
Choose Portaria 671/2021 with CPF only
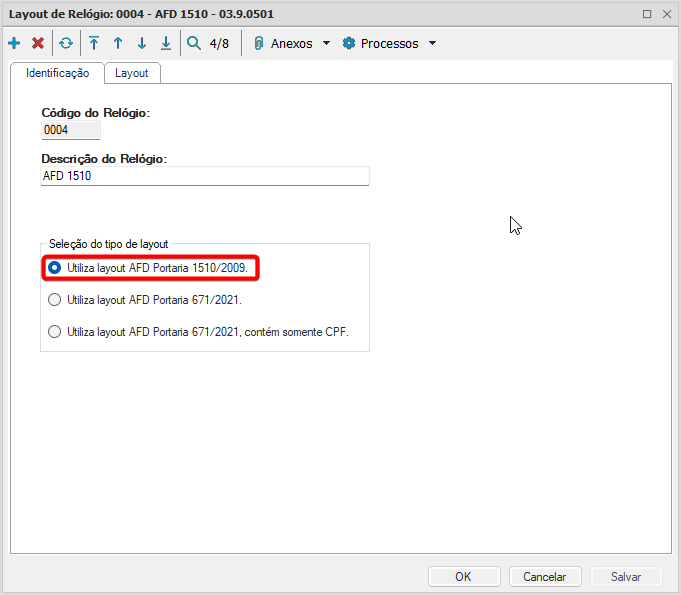pos(198,332)
